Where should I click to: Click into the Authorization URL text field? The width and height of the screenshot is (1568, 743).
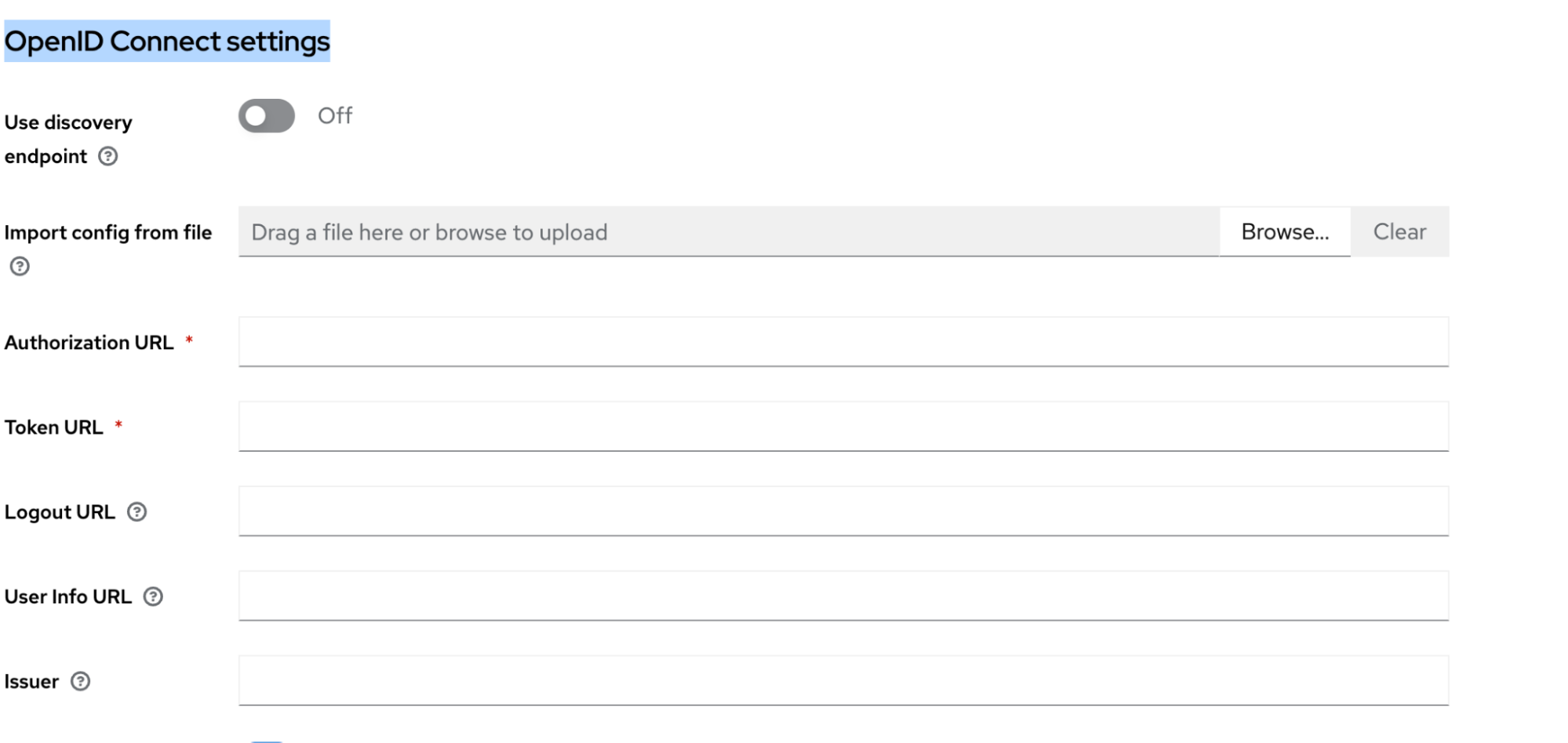point(843,341)
